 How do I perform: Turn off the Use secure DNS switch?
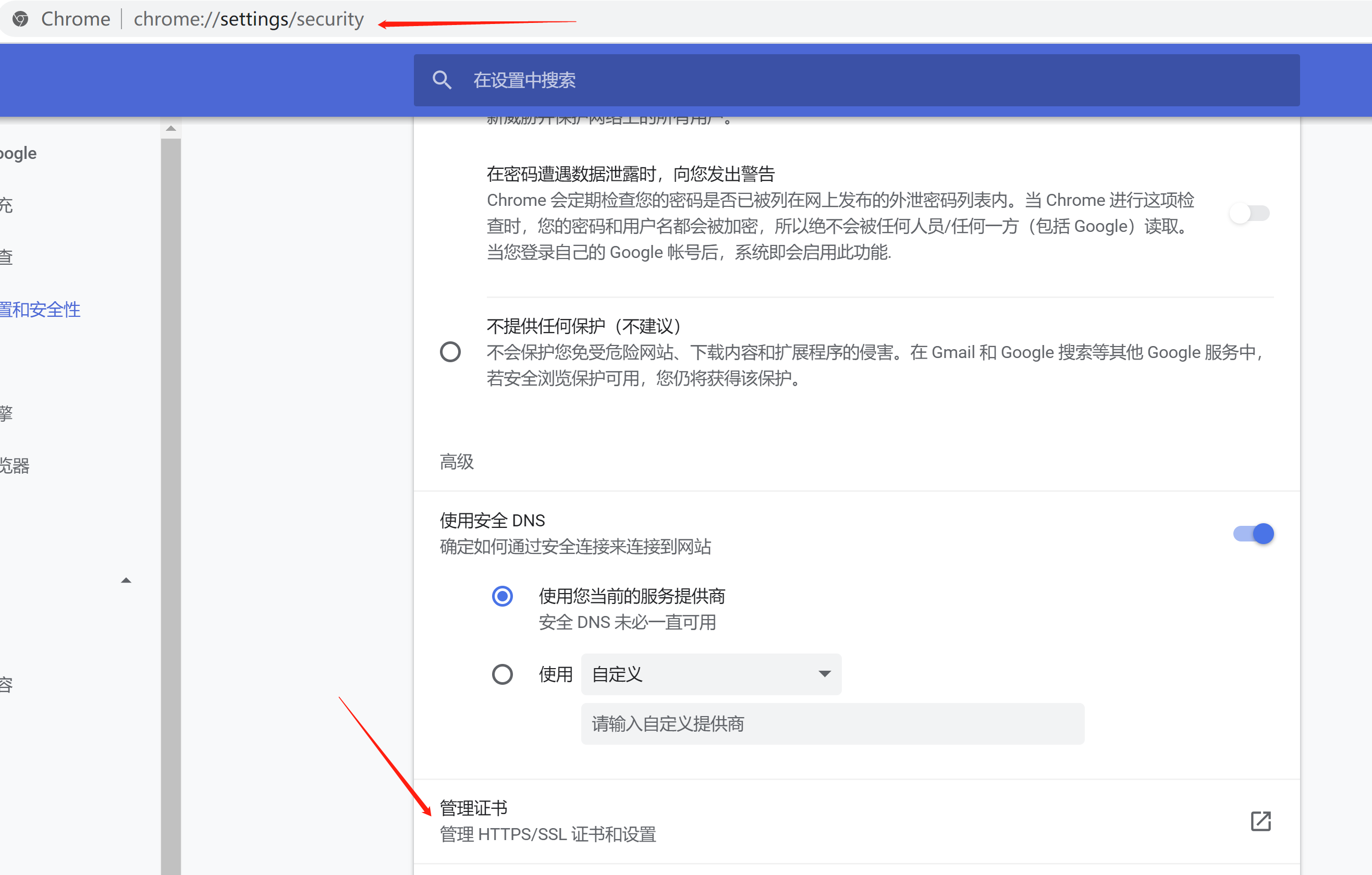[1253, 534]
